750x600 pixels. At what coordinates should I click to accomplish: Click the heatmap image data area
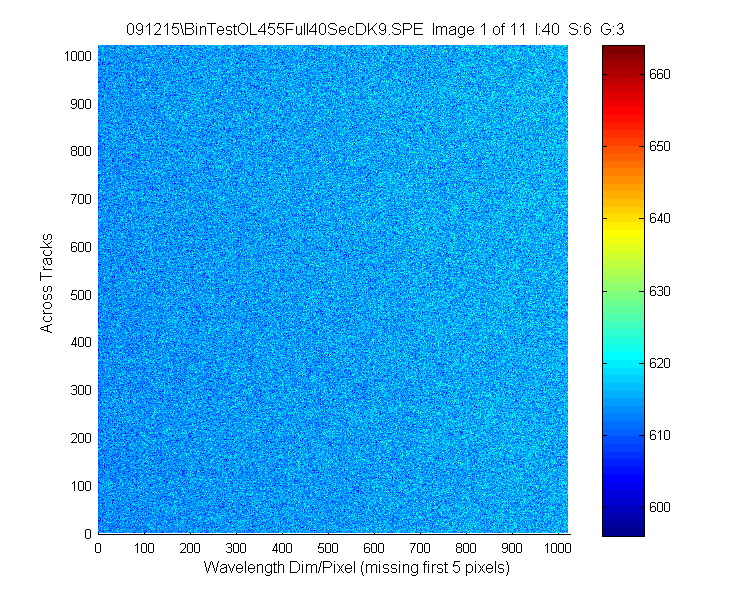(x=333, y=289)
